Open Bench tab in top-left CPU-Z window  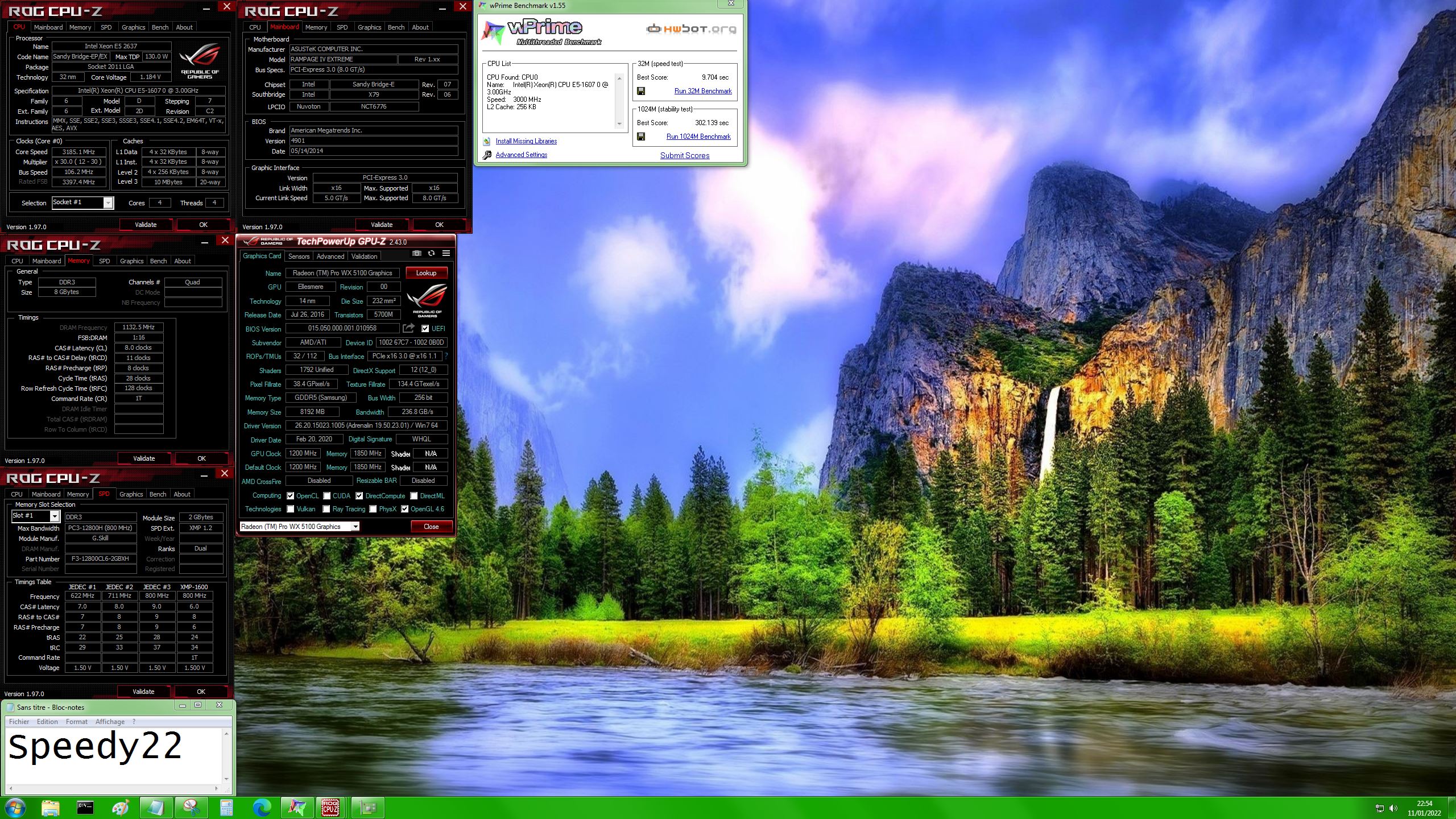pyautogui.click(x=160, y=27)
